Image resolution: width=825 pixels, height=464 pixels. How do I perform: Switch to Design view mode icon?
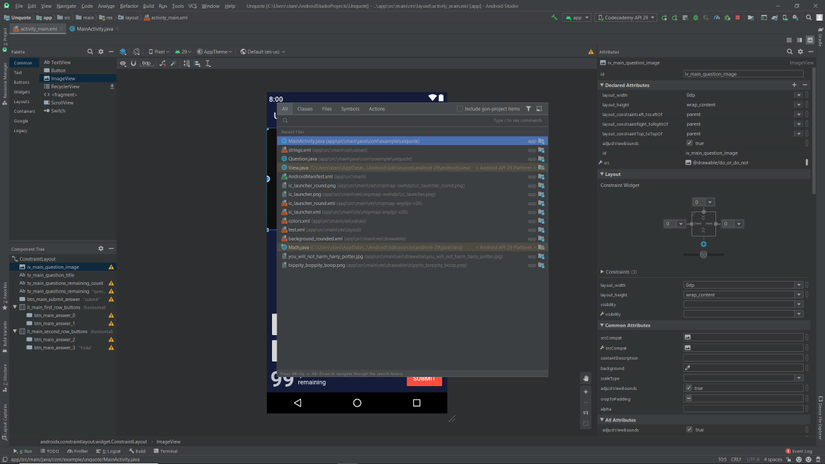click(810, 40)
